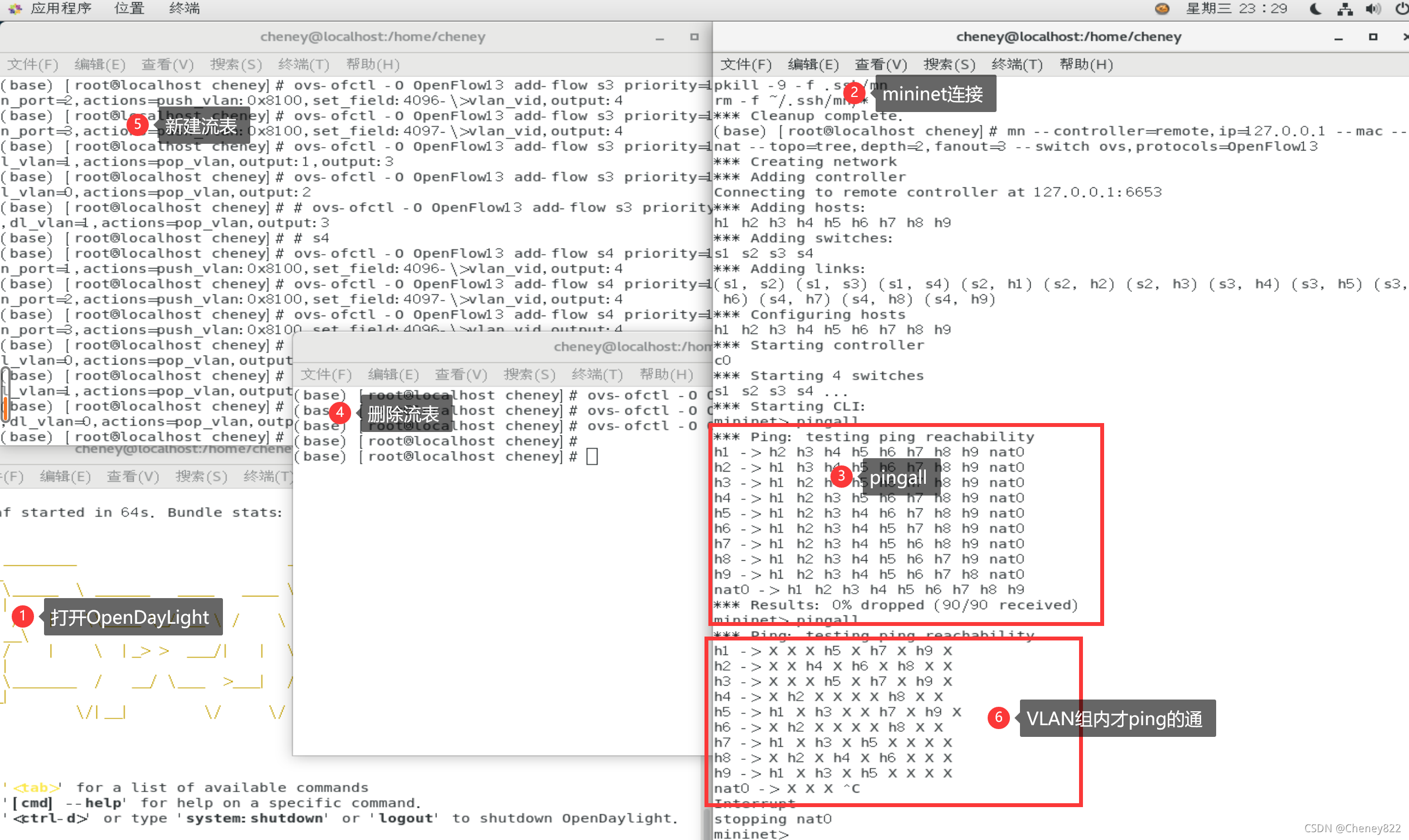The height and width of the screenshot is (840, 1409).
Task: Click the middle terminal's command prompt cursor
Action: (x=592, y=456)
